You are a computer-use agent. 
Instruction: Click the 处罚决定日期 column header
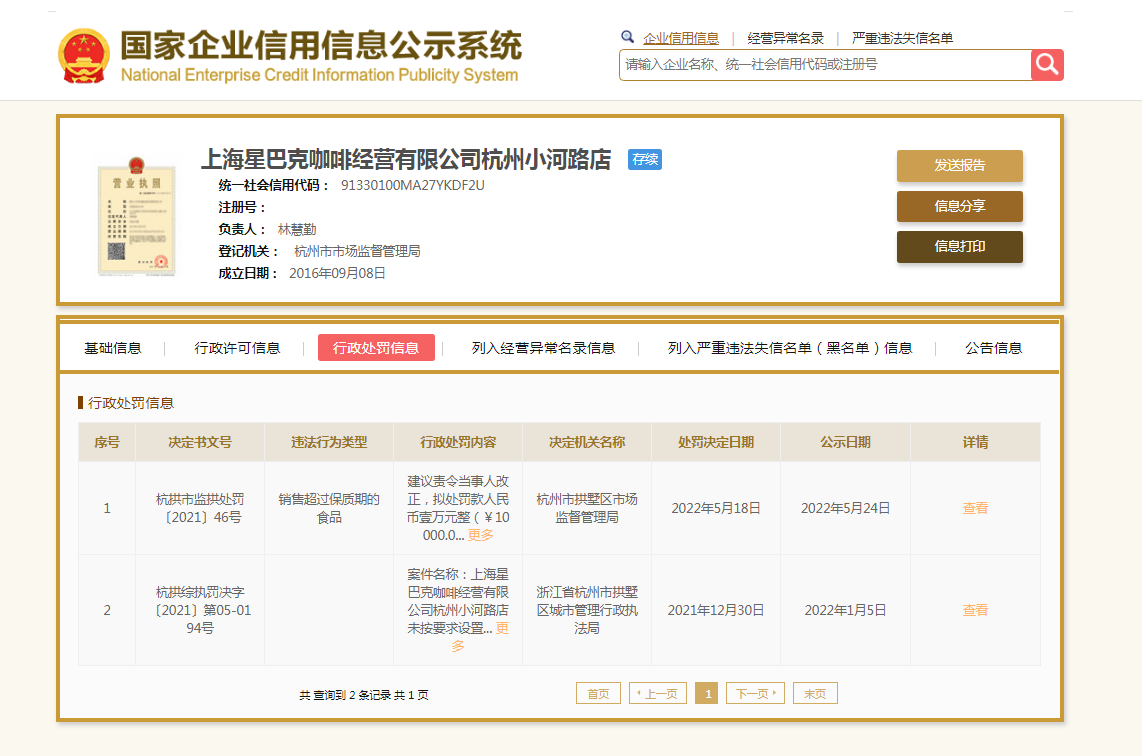point(716,442)
